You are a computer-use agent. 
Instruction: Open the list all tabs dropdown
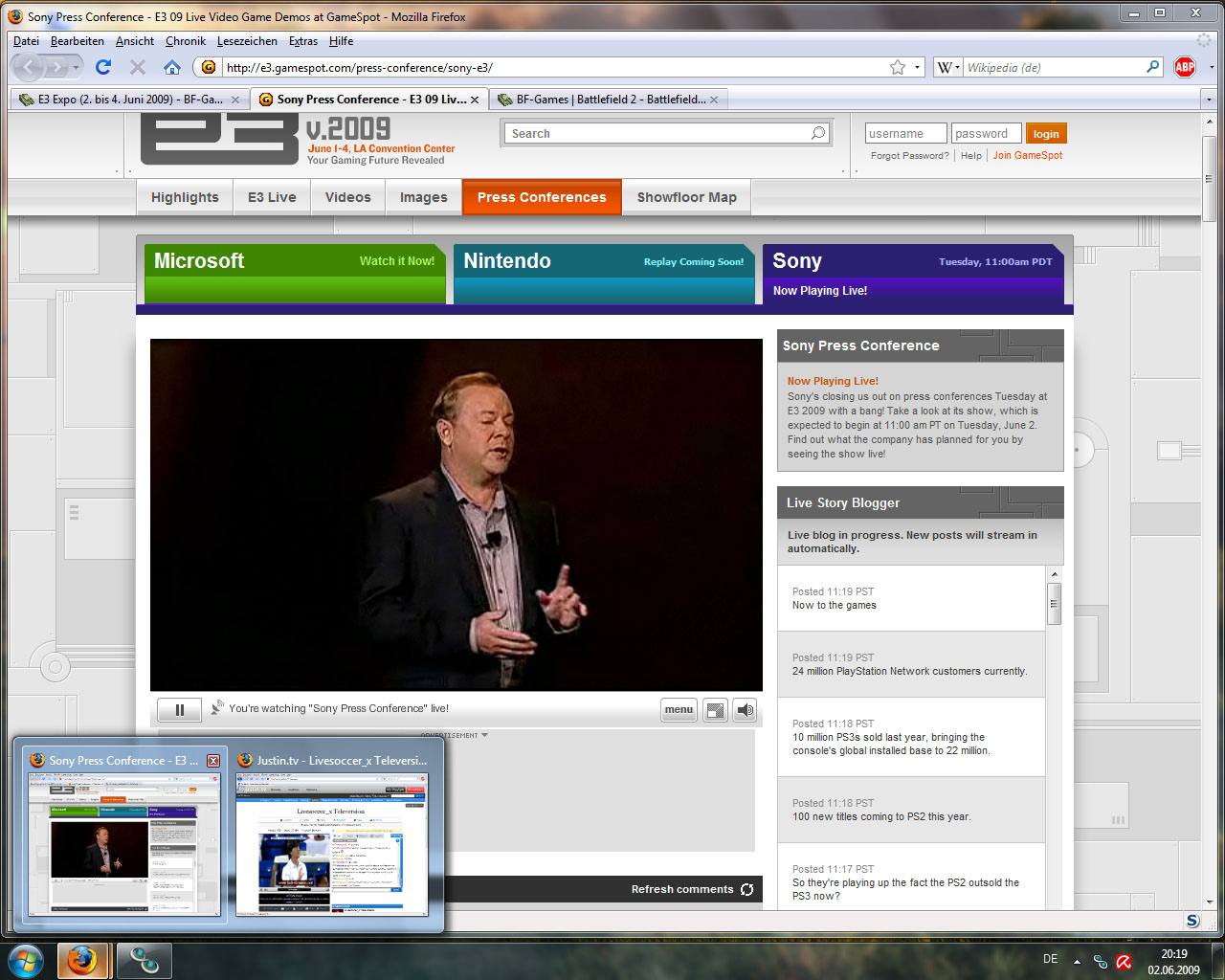click(1209, 100)
